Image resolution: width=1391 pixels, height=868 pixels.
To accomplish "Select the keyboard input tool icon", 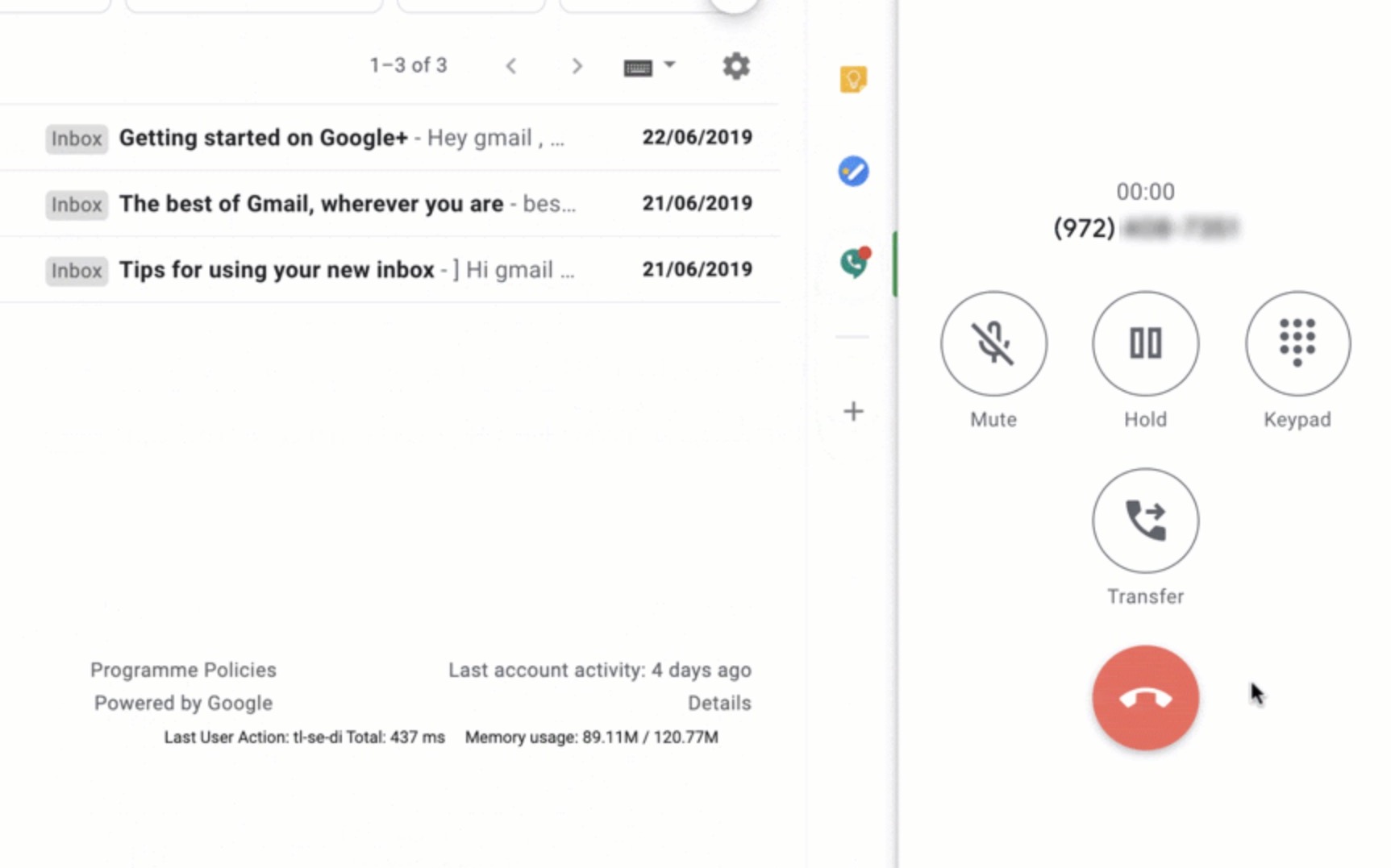I will point(638,68).
